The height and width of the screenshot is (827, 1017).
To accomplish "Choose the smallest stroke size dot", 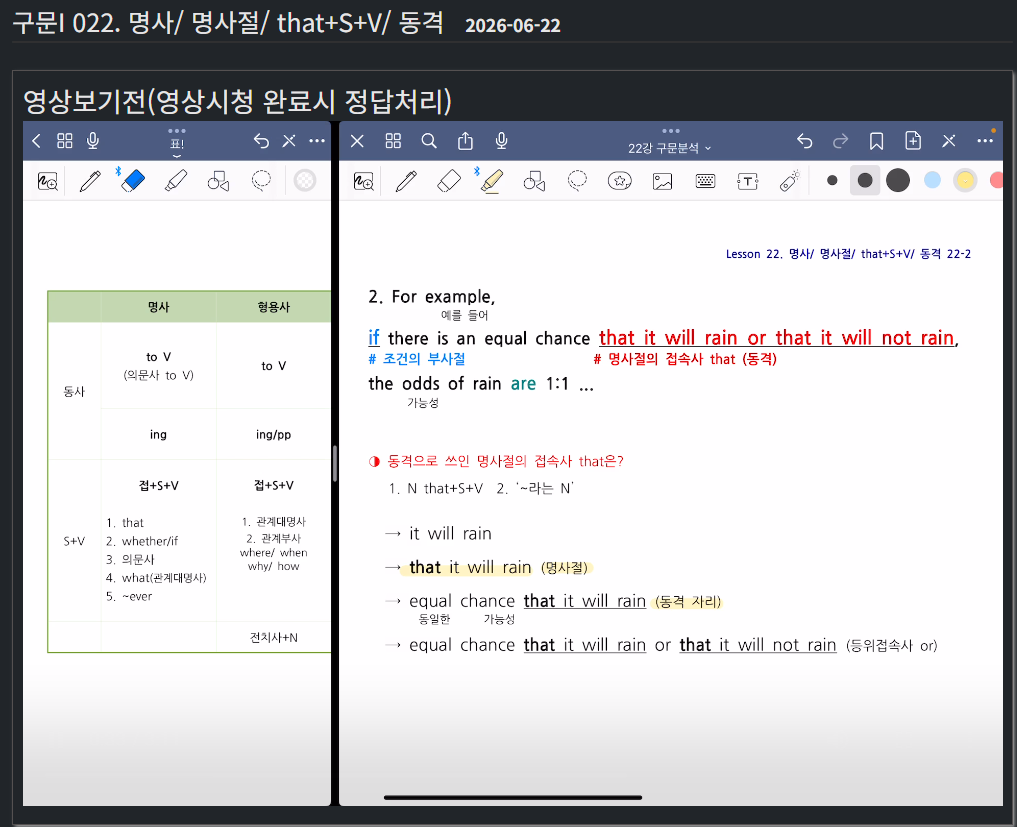I will tap(832, 180).
